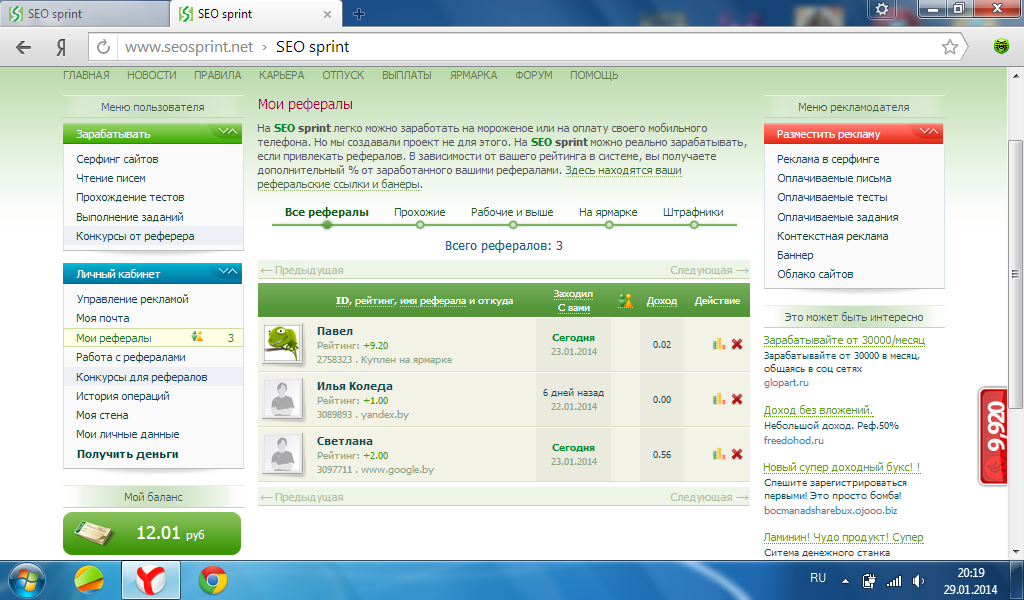
Task: Open the red 9.920 side widget
Action: 993,436
